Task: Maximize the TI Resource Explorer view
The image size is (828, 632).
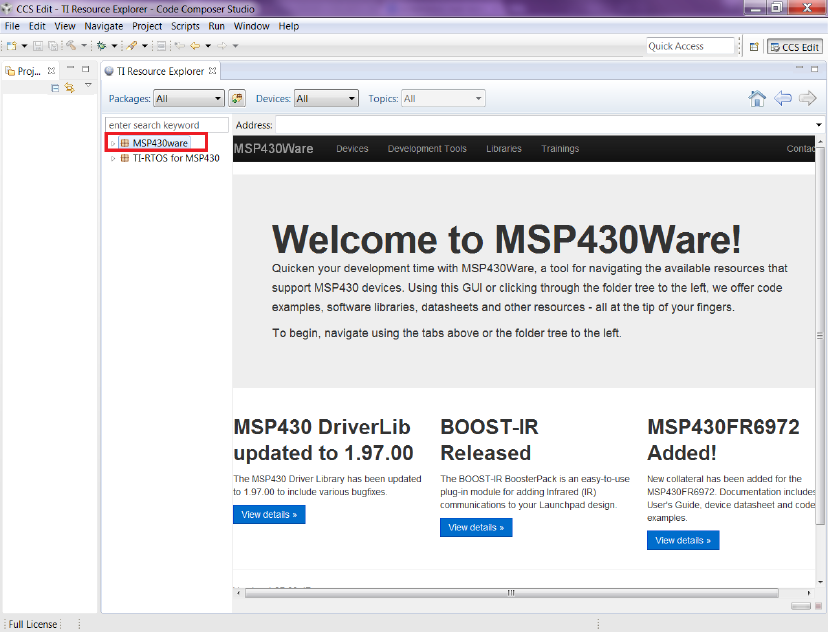Action: 815,69
